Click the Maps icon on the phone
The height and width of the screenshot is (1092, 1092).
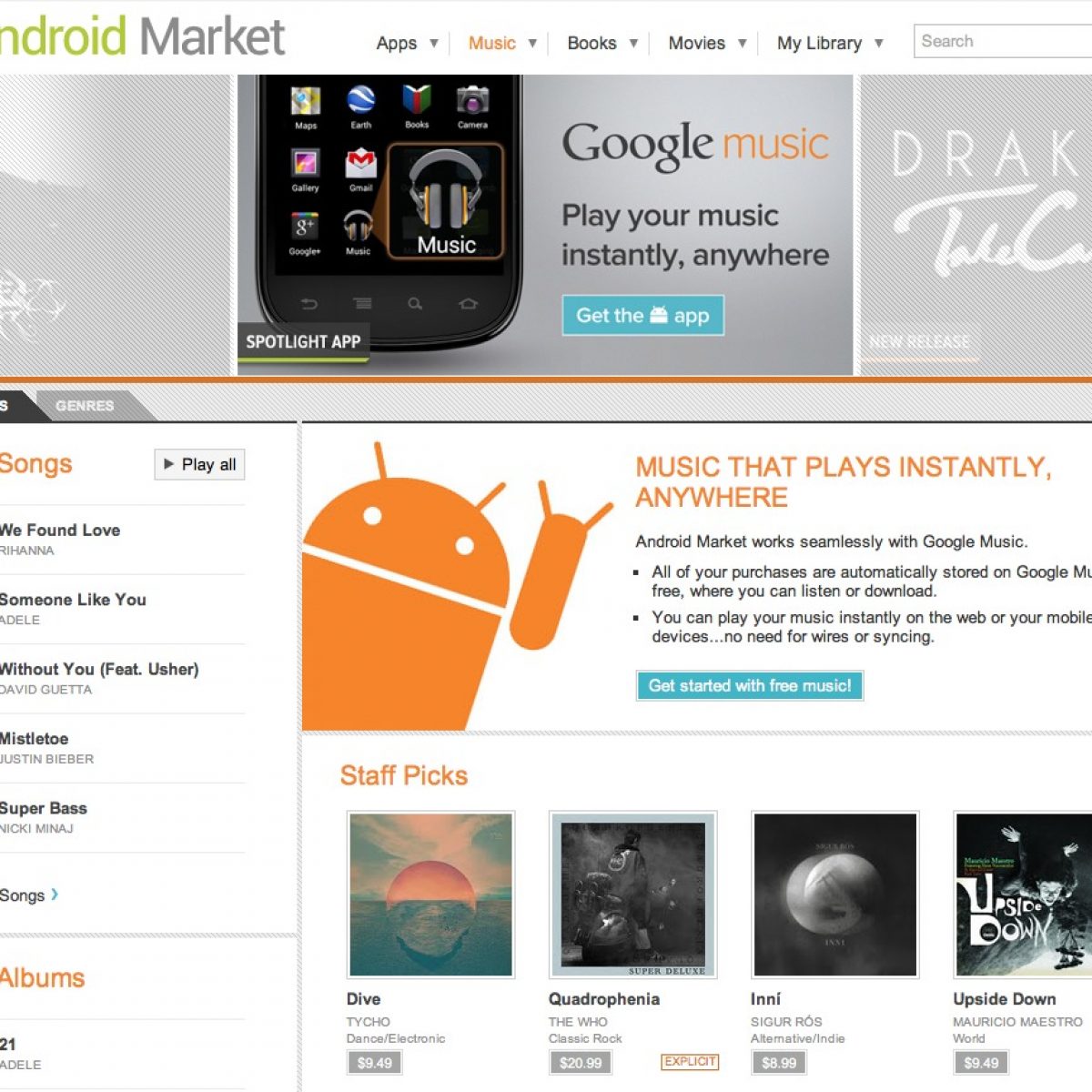(x=306, y=101)
